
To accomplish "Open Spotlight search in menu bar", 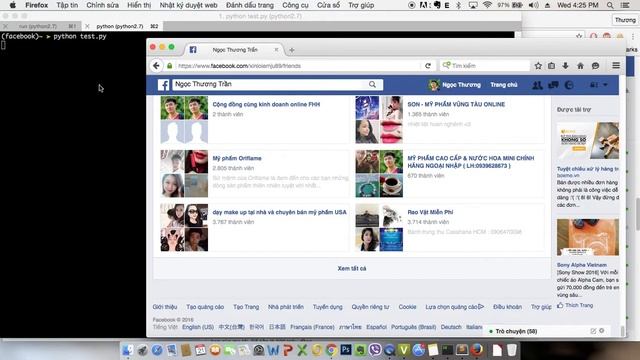I will [610, 5].
